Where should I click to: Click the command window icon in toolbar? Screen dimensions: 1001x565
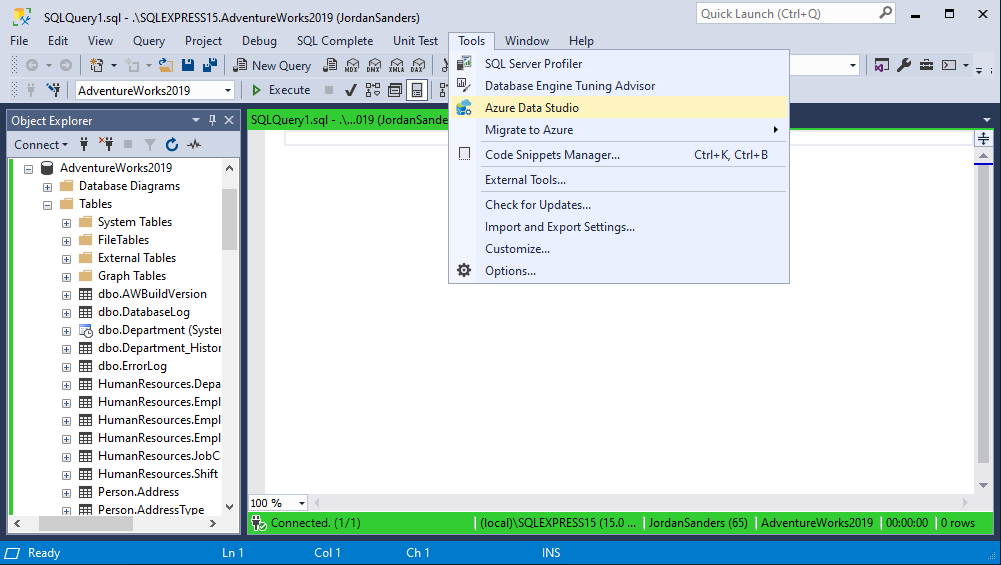(949, 65)
